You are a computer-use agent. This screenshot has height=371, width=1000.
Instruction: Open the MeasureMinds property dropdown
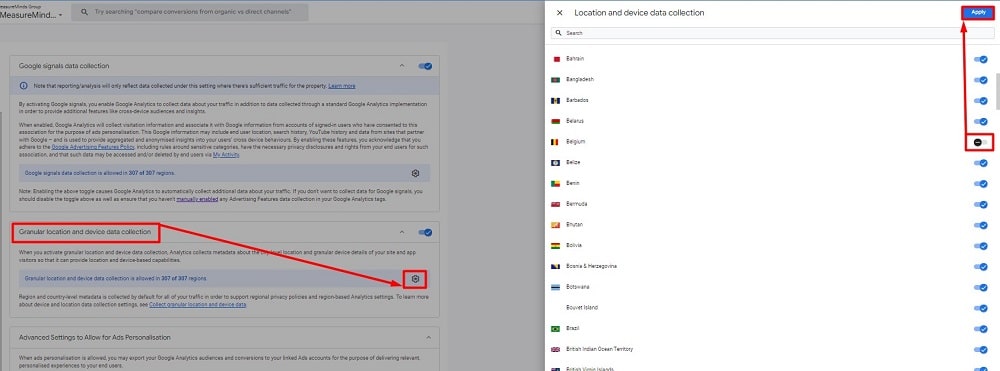click(x=31, y=15)
